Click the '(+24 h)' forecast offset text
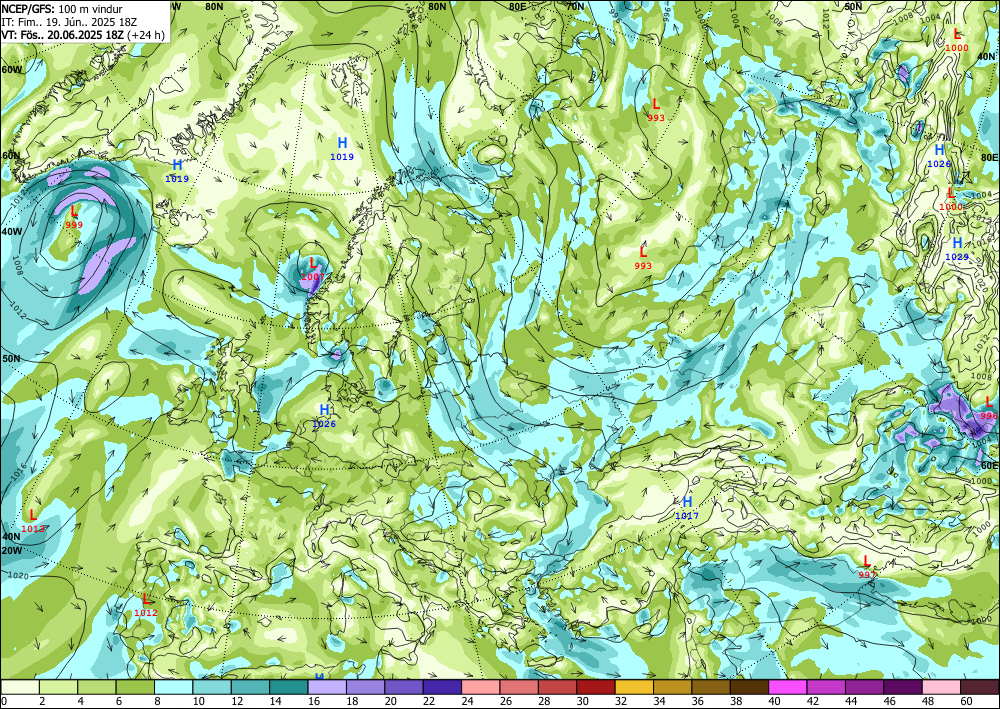Image resolution: width=1000 pixels, height=709 pixels. click(145, 34)
